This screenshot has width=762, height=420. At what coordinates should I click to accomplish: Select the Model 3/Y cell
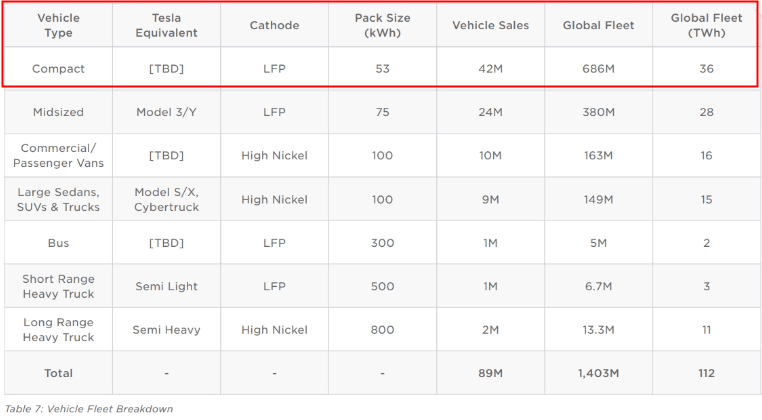pyautogui.click(x=166, y=112)
